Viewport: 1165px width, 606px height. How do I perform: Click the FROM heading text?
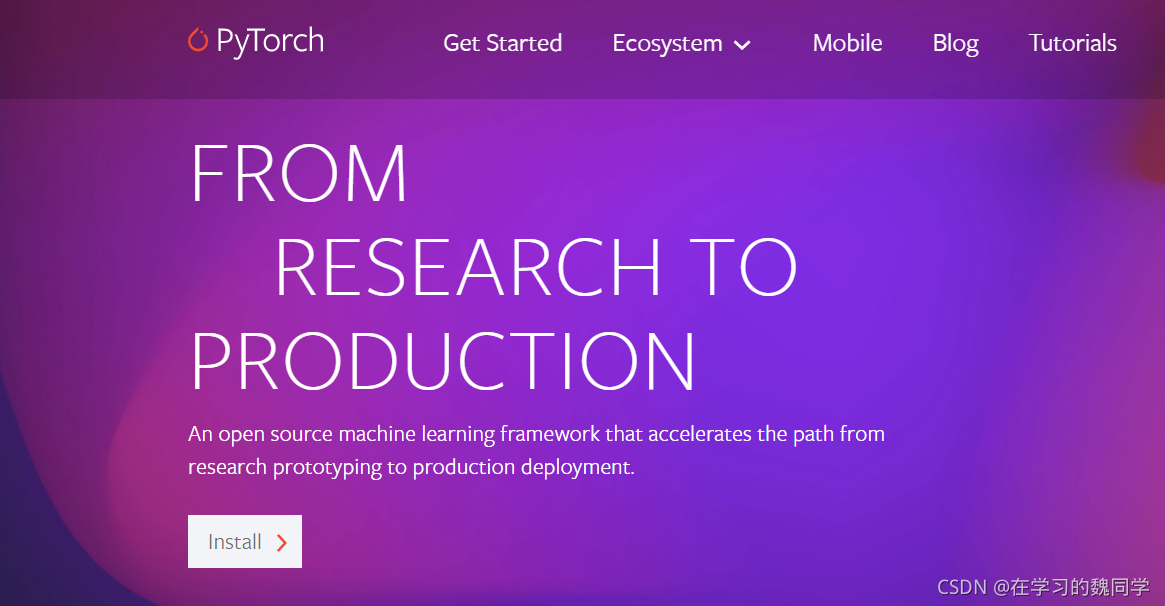coord(299,173)
